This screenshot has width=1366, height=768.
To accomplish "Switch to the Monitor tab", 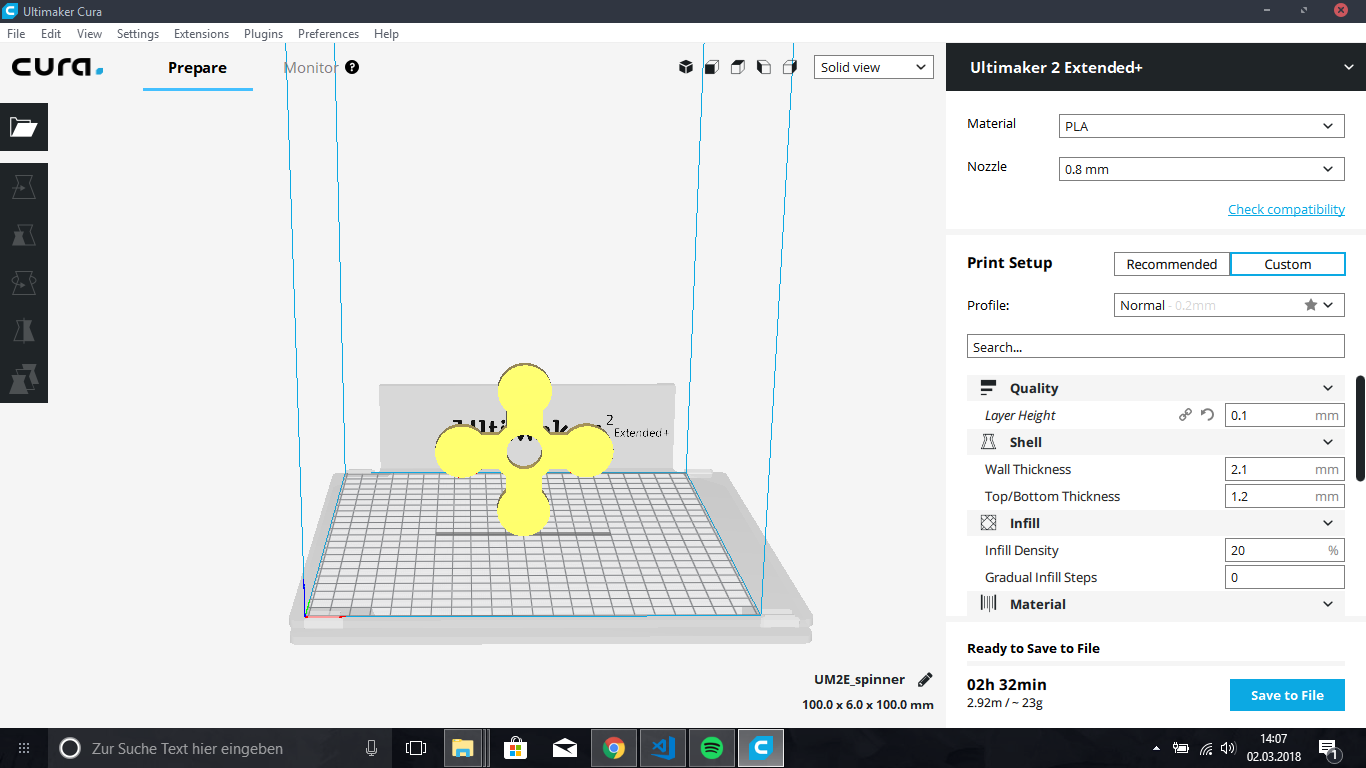I will pos(310,67).
